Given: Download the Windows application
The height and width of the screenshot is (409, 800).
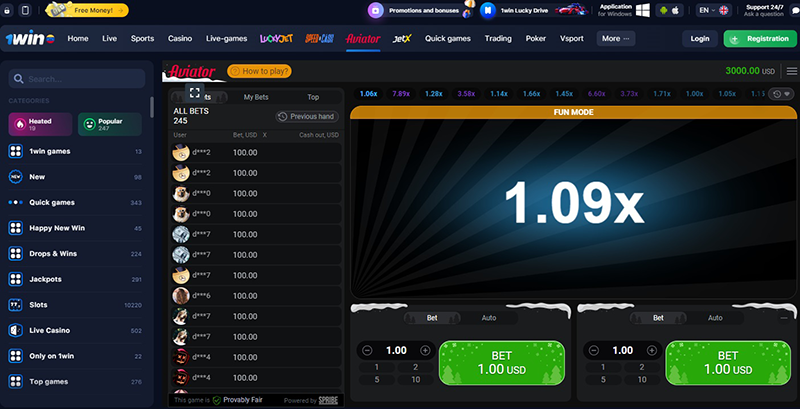Looking at the screenshot, I should tap(623, 10).
